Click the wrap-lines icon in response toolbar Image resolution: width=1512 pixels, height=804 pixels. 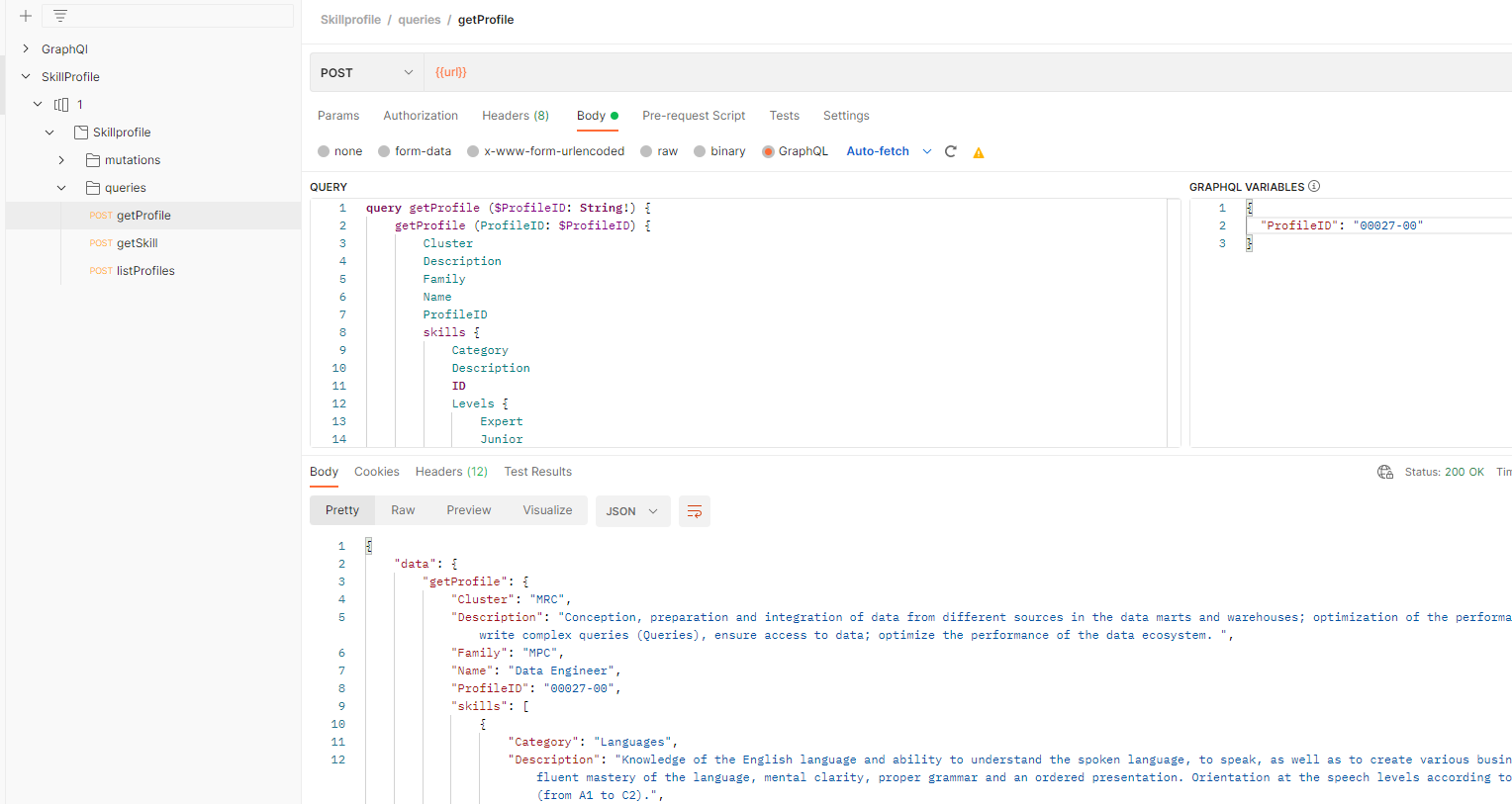[694, 511]
